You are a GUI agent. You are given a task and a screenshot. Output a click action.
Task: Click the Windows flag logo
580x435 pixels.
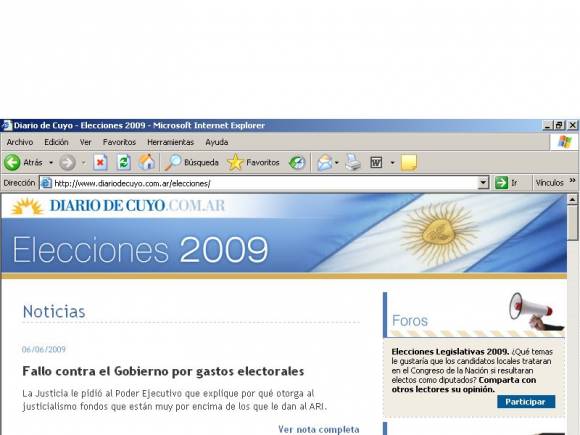(x=564, y=142)
